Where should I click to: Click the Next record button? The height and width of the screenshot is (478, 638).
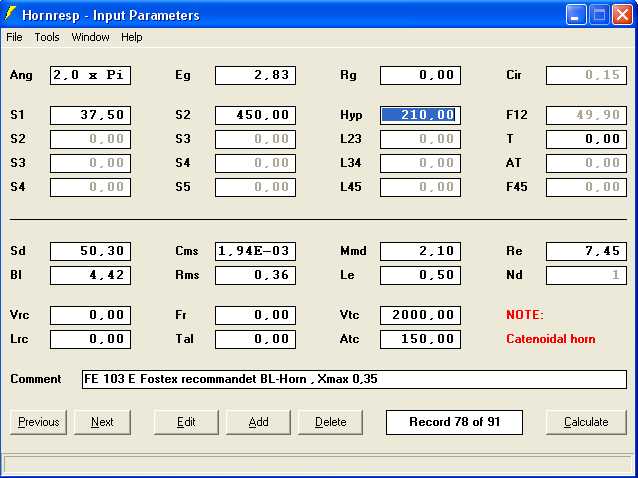point(102,422)
